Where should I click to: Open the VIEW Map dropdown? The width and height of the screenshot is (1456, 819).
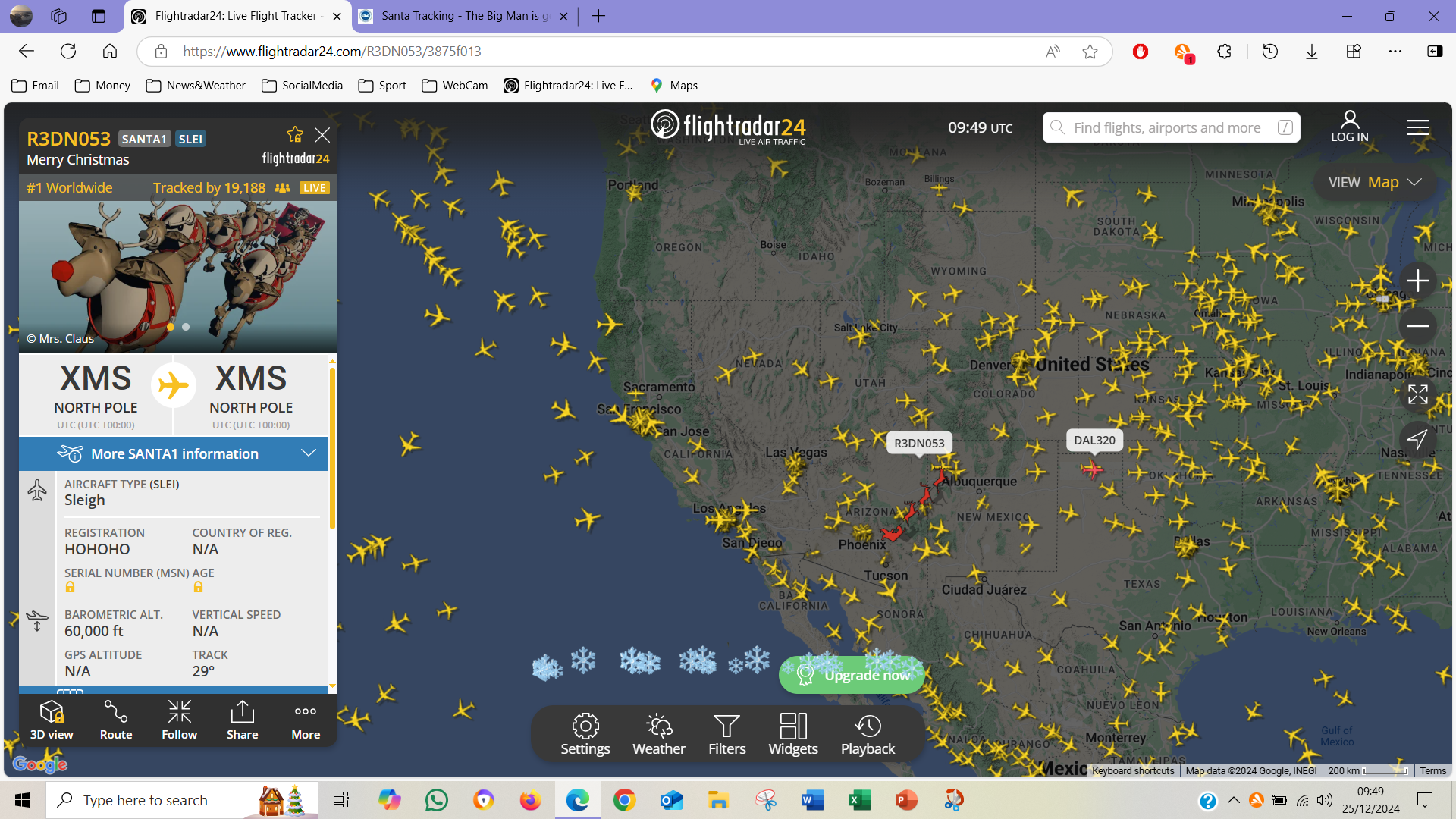pyautogui.click(x=1374, y=182)
